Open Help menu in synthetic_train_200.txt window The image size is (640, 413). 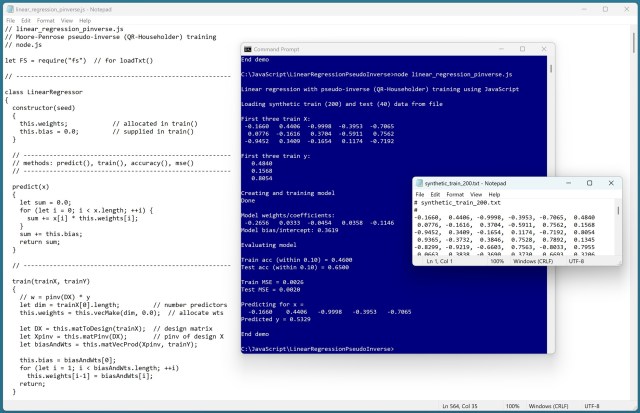click(496, 194)
